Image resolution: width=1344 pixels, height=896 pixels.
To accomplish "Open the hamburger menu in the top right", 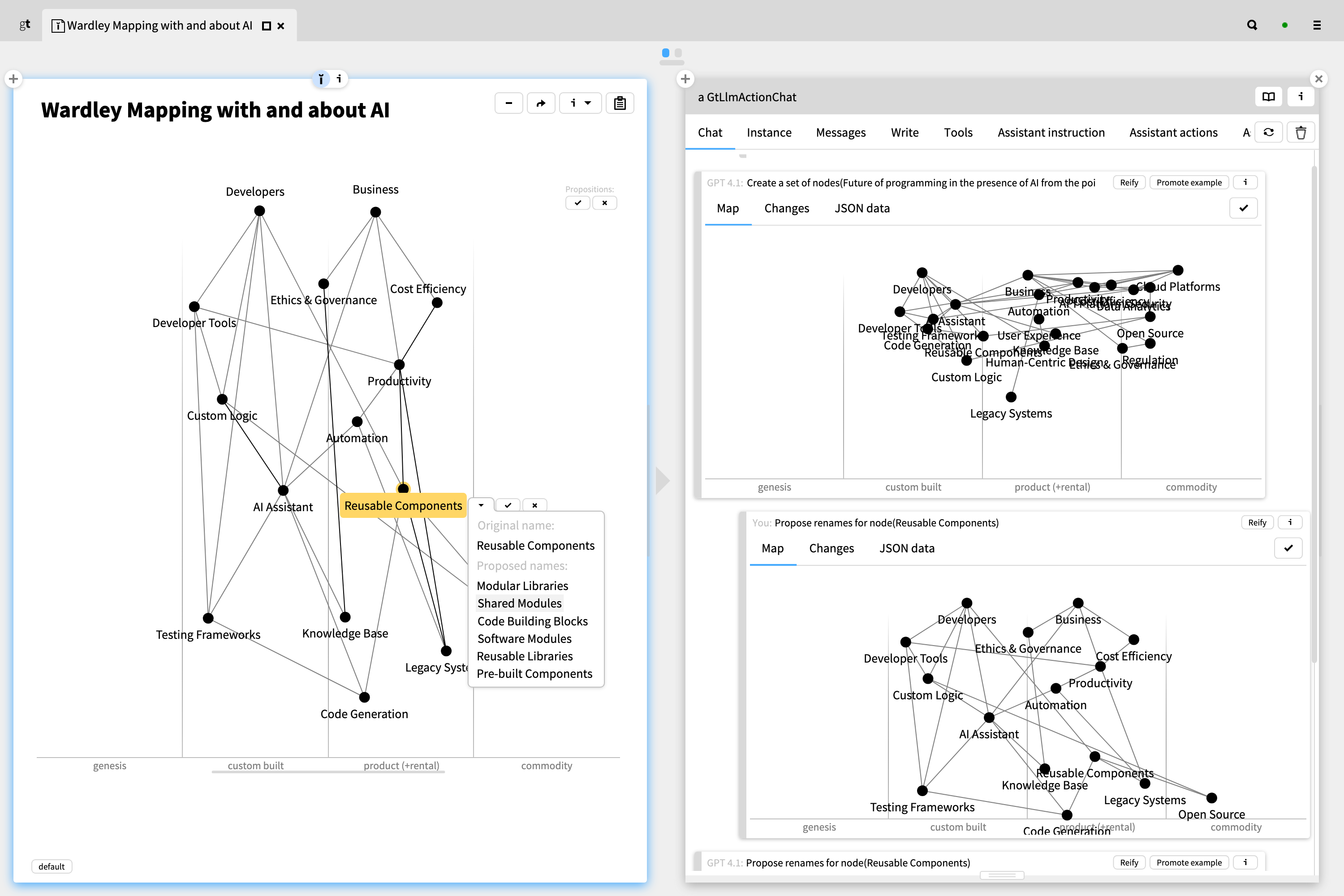I will (1317, 25).
